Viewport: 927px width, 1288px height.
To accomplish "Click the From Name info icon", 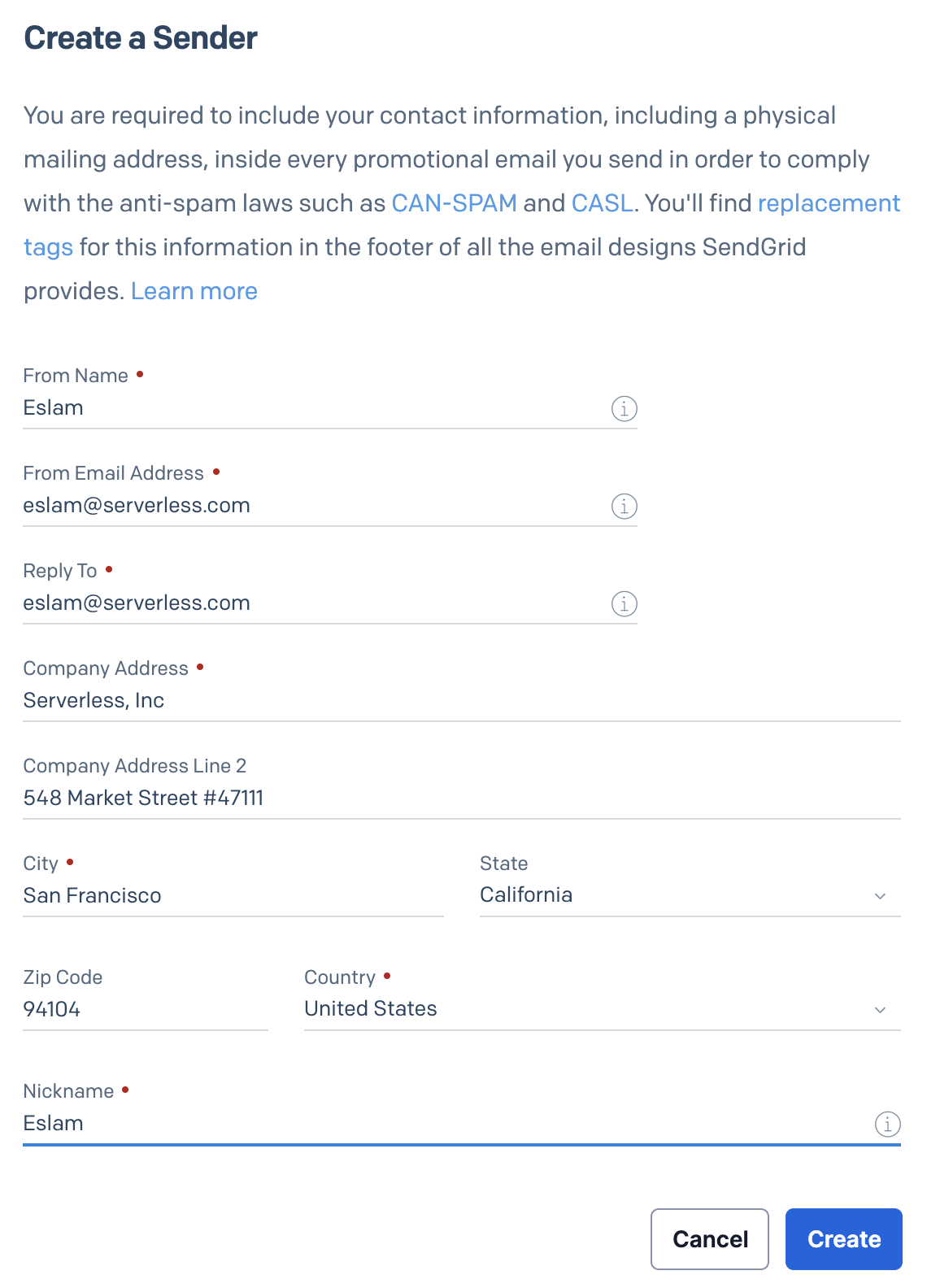I will pyautogui.click(x=624, y=408).
